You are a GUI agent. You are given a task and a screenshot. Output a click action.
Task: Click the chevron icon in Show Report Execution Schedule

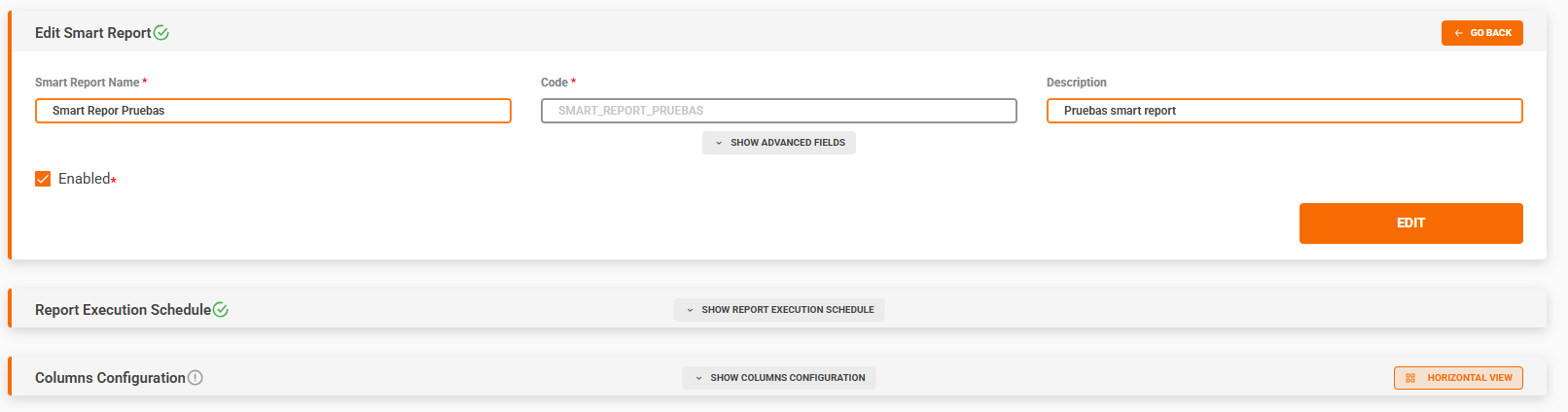tap(690, 310)
